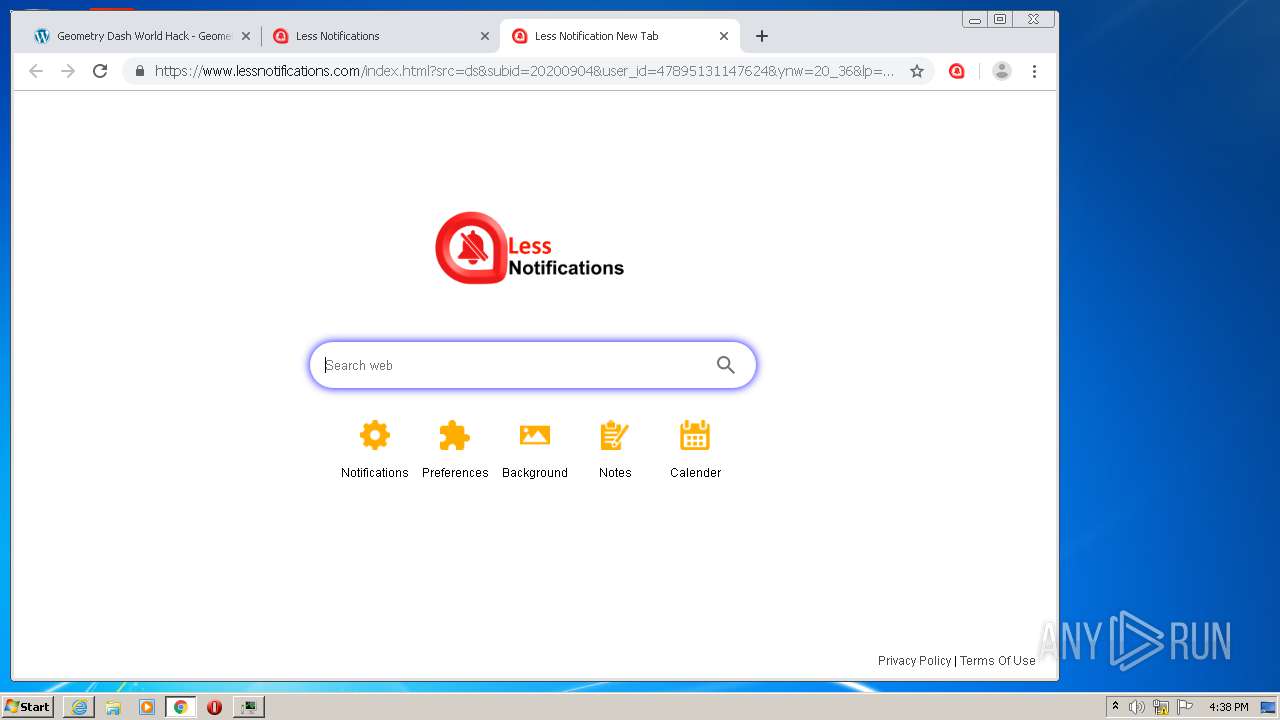
Task: Open the Notifications gear icon
Action: (x=374, y=435)
